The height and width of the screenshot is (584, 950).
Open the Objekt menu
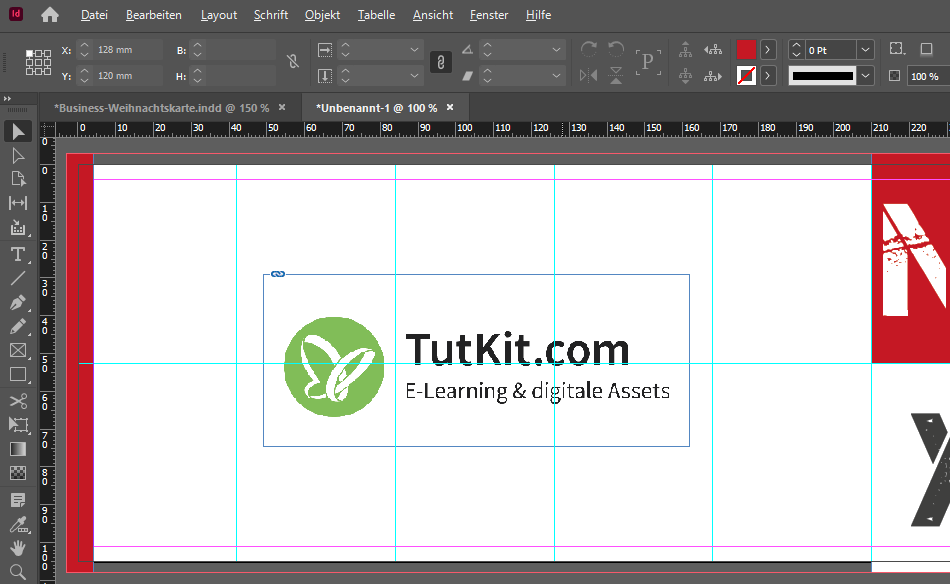pos(322,15)
